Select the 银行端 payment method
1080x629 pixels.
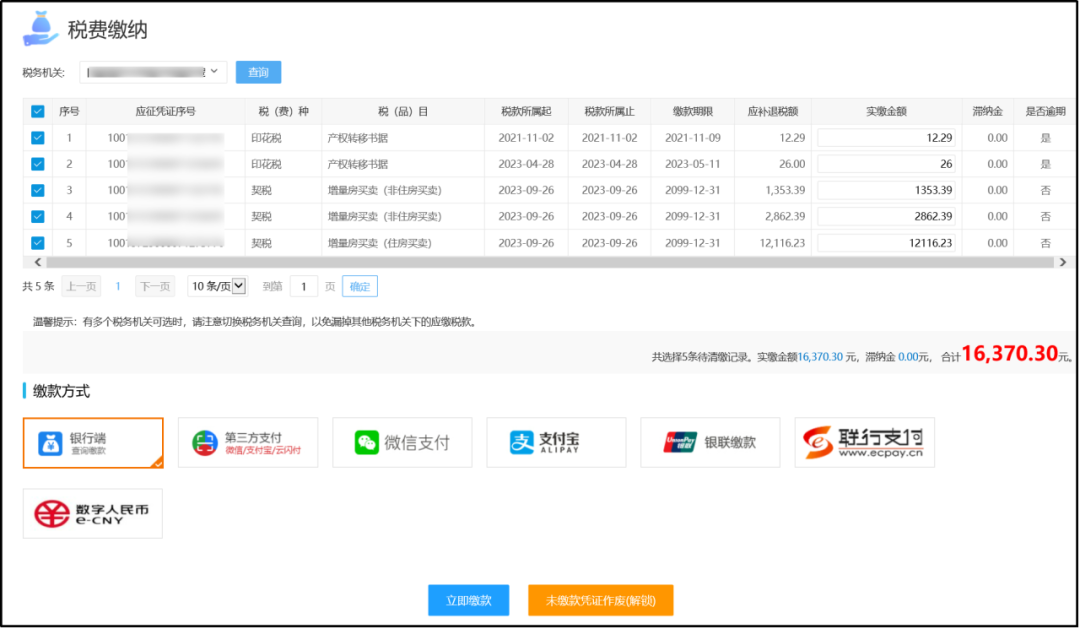93,443
